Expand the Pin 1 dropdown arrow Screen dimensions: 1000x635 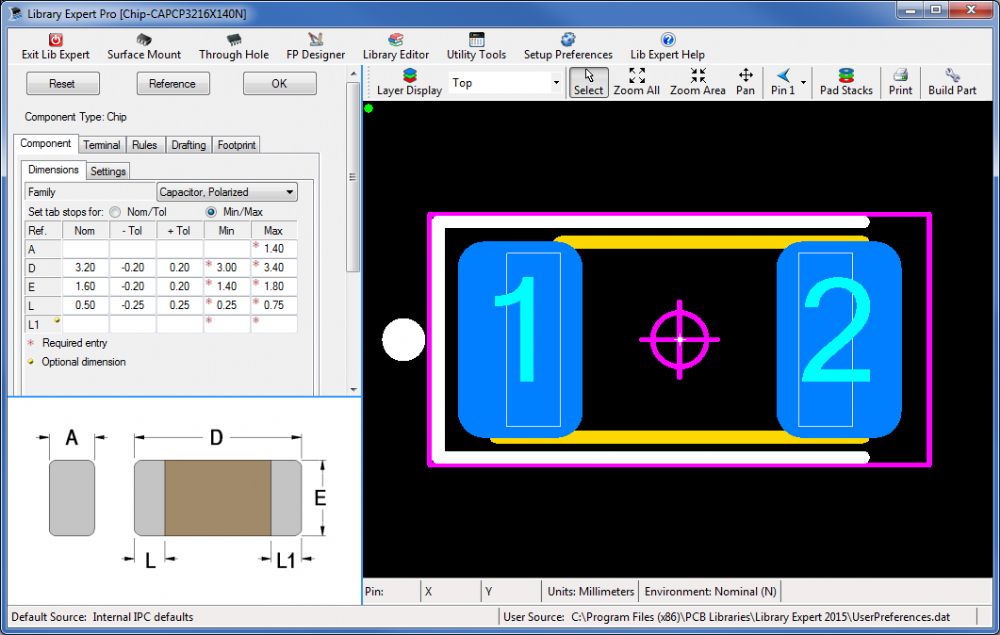point(804,83)
